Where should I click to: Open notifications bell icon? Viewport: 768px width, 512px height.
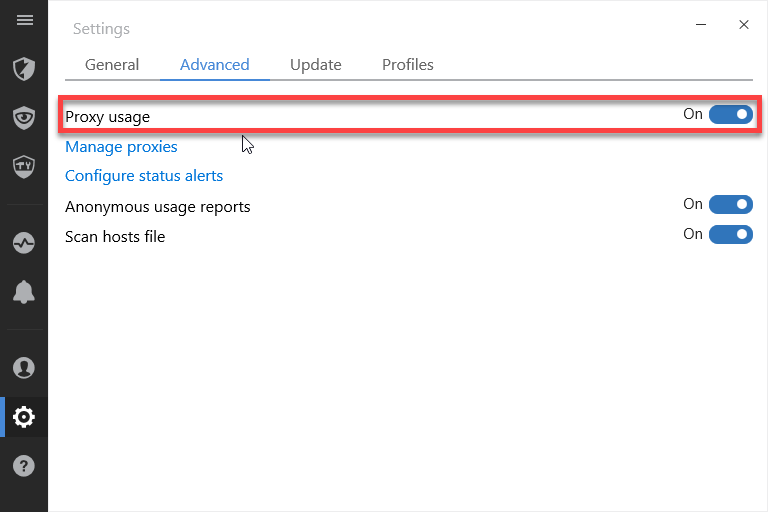point(24,292)
